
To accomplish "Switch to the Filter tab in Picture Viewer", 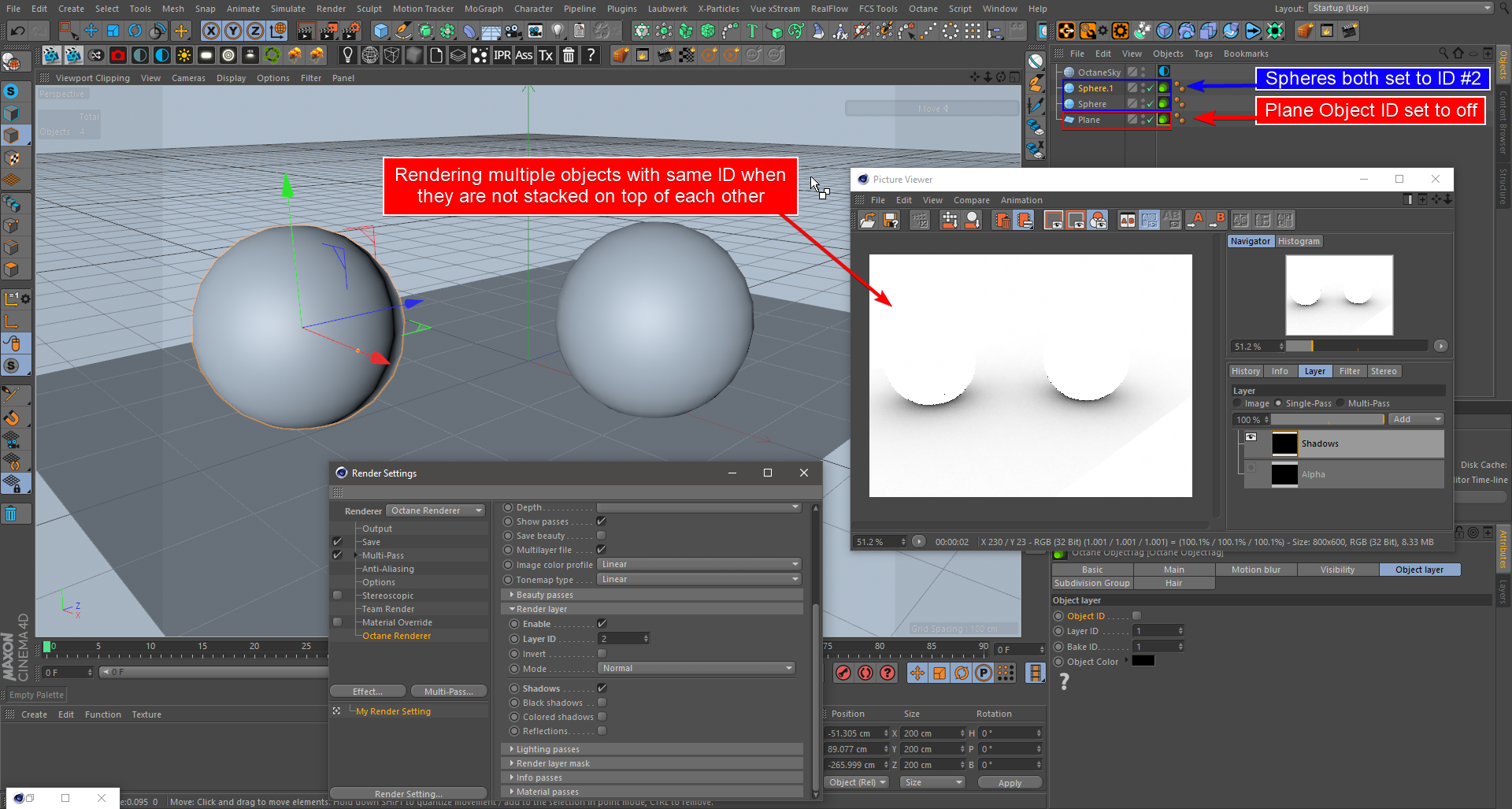I will pos(1350,371).
